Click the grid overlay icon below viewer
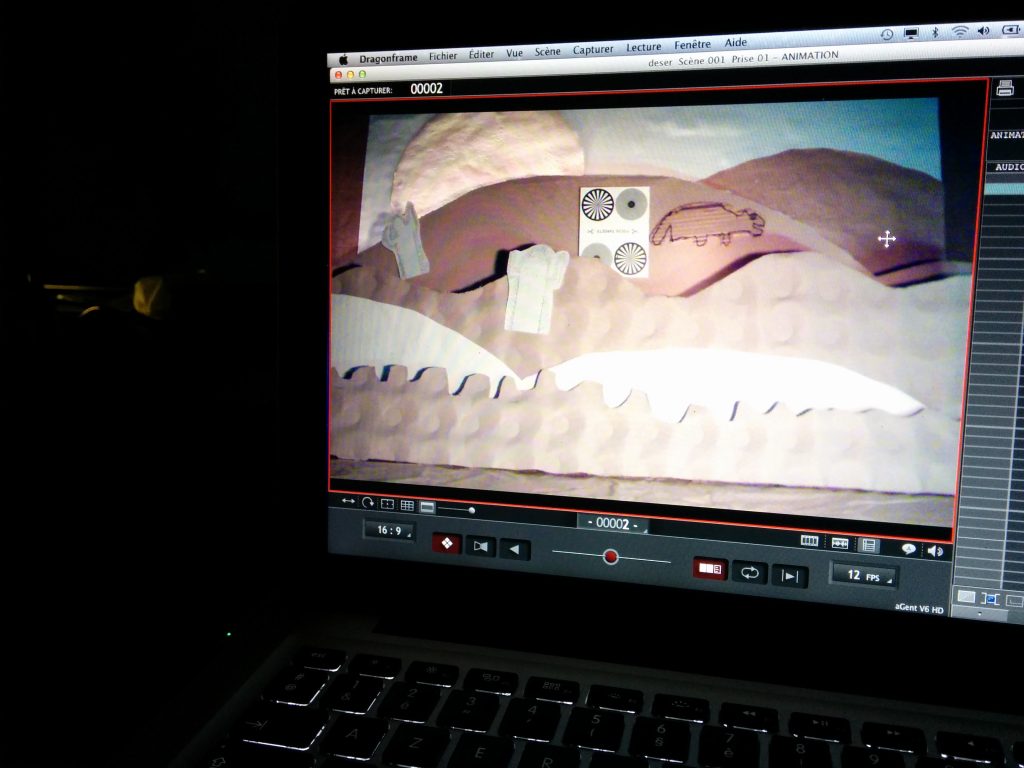This screenshot has width=1024, height=768. (407, 506)
